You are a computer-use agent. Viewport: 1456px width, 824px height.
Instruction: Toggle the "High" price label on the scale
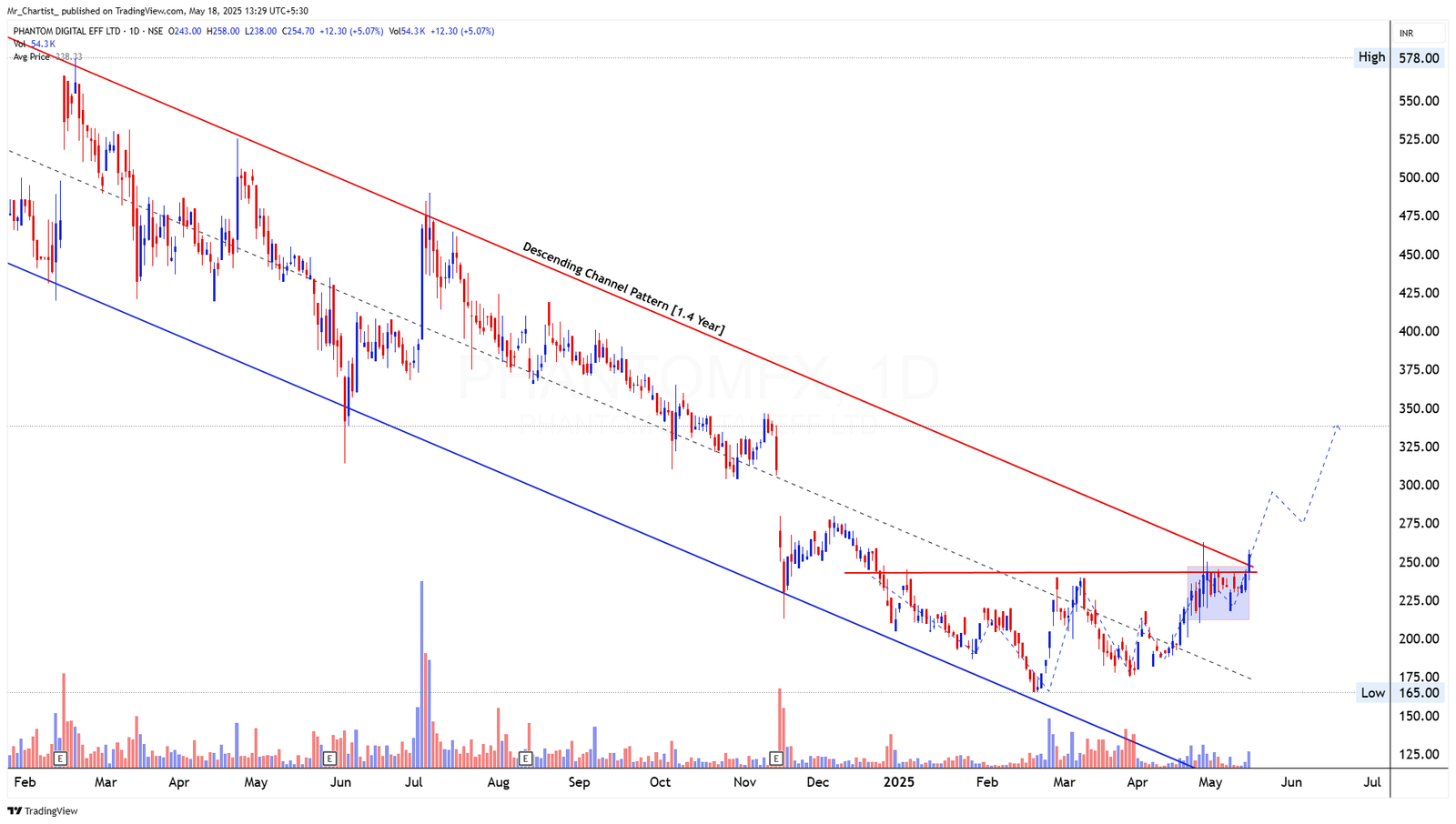[x=1370, y=56]
